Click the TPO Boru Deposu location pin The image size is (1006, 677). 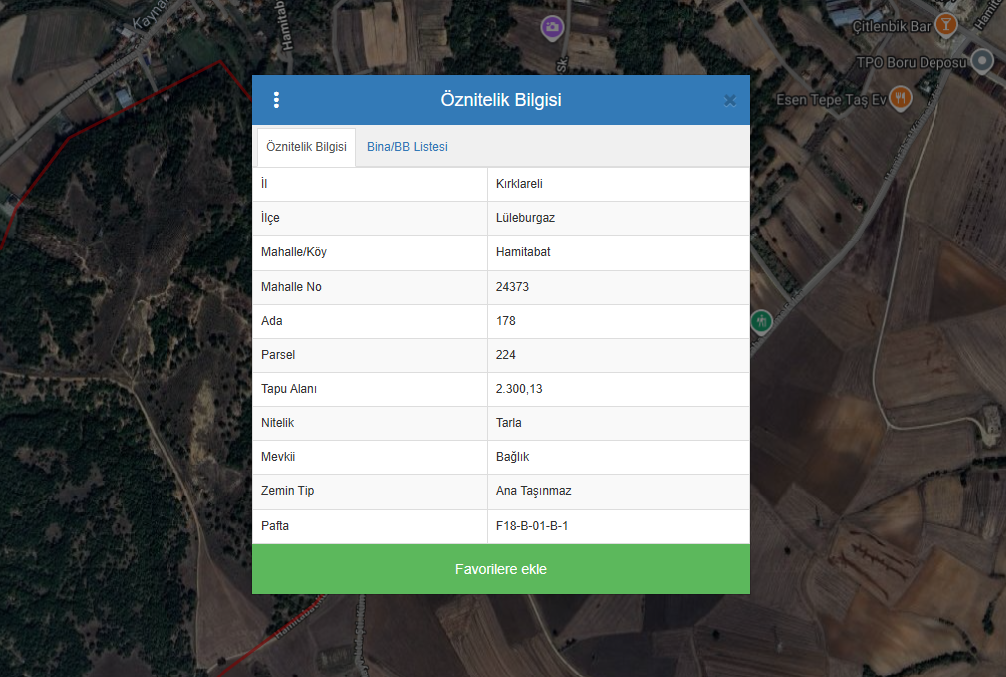[983, 62]
